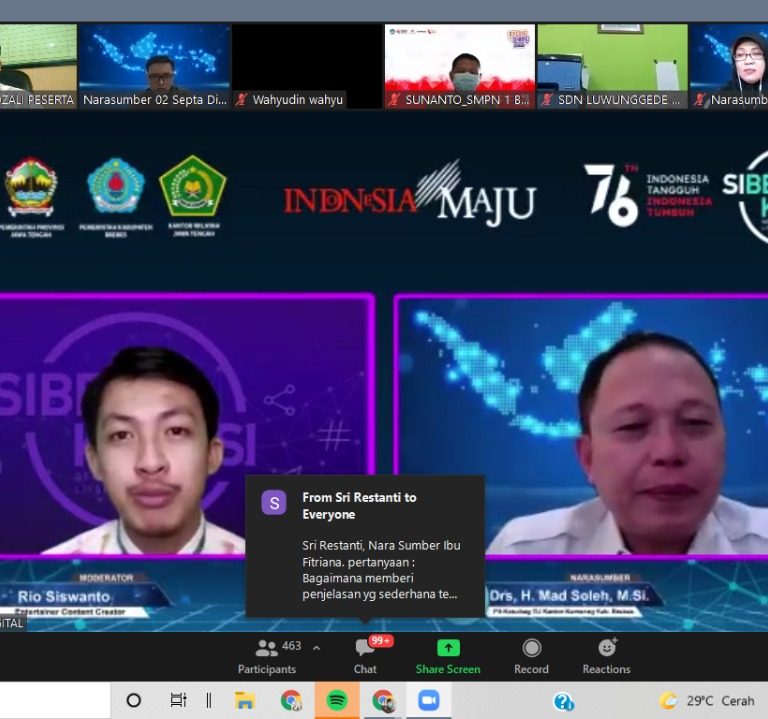The image size is (768, 719).
Task: Click the 463 participants count
Action: pos(291,646)
